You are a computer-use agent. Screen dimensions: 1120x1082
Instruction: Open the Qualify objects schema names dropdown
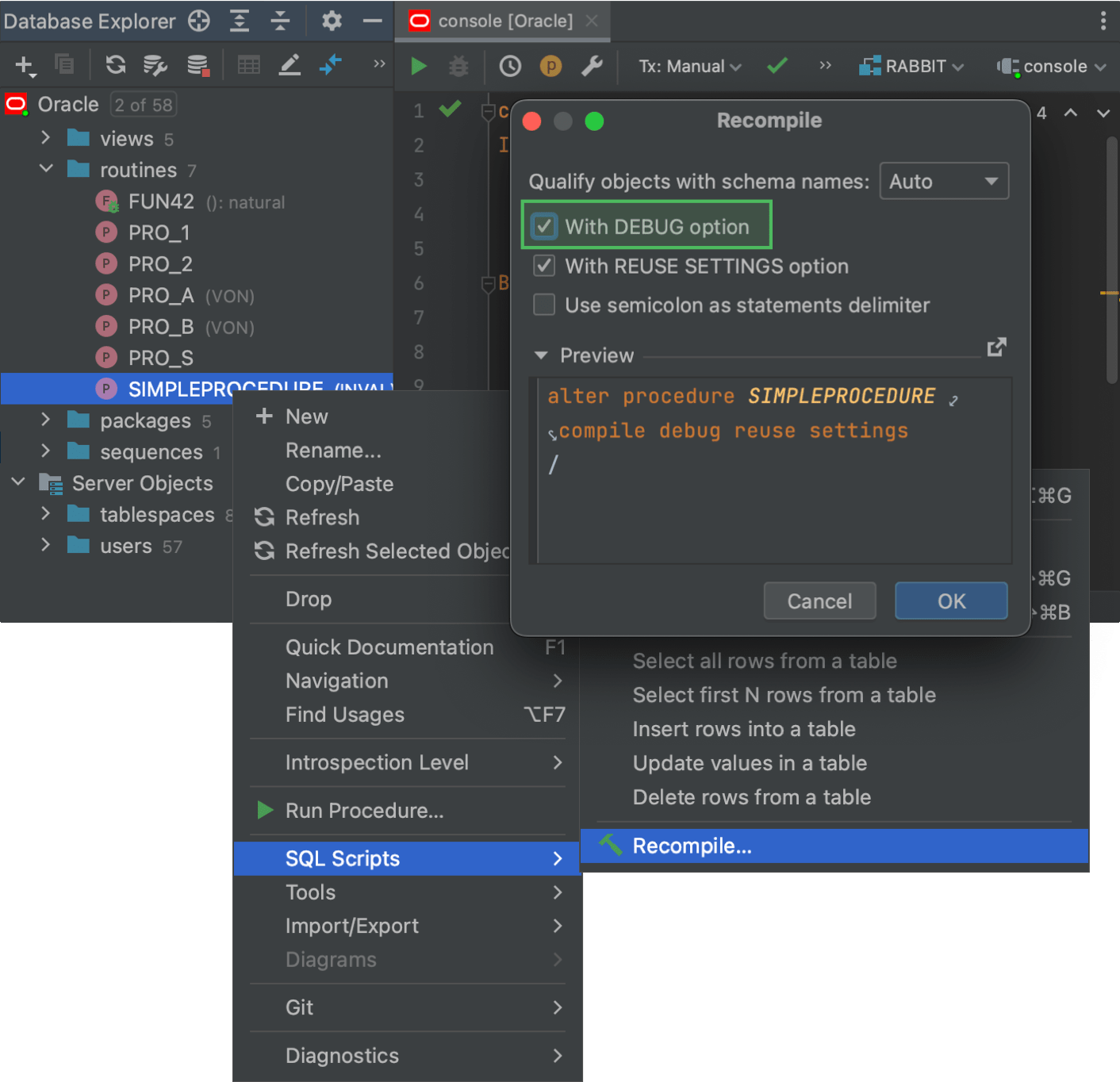tap(944, 181)
